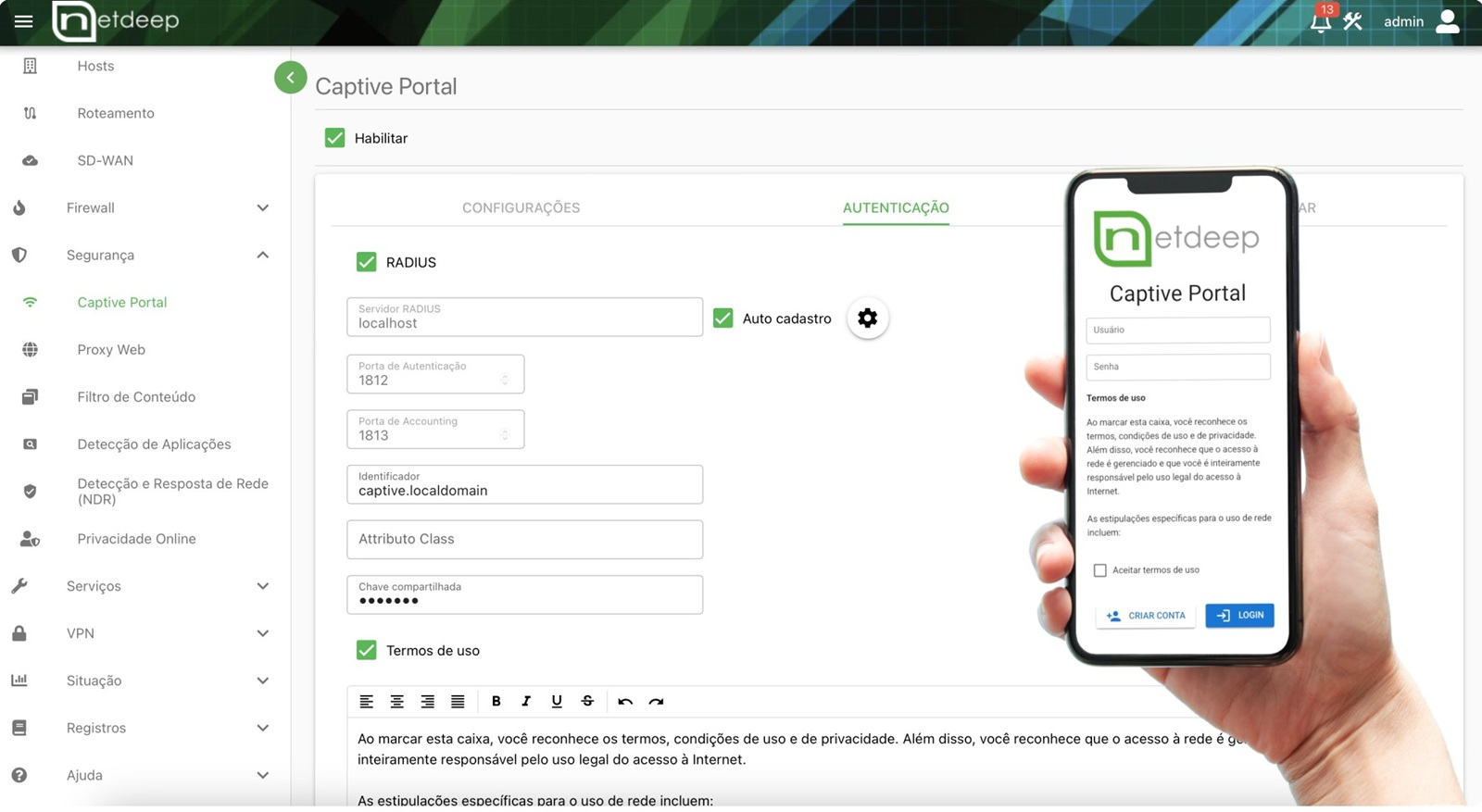
Task: Collapse sidebar with green back arrow
Action: click(291, 78)
